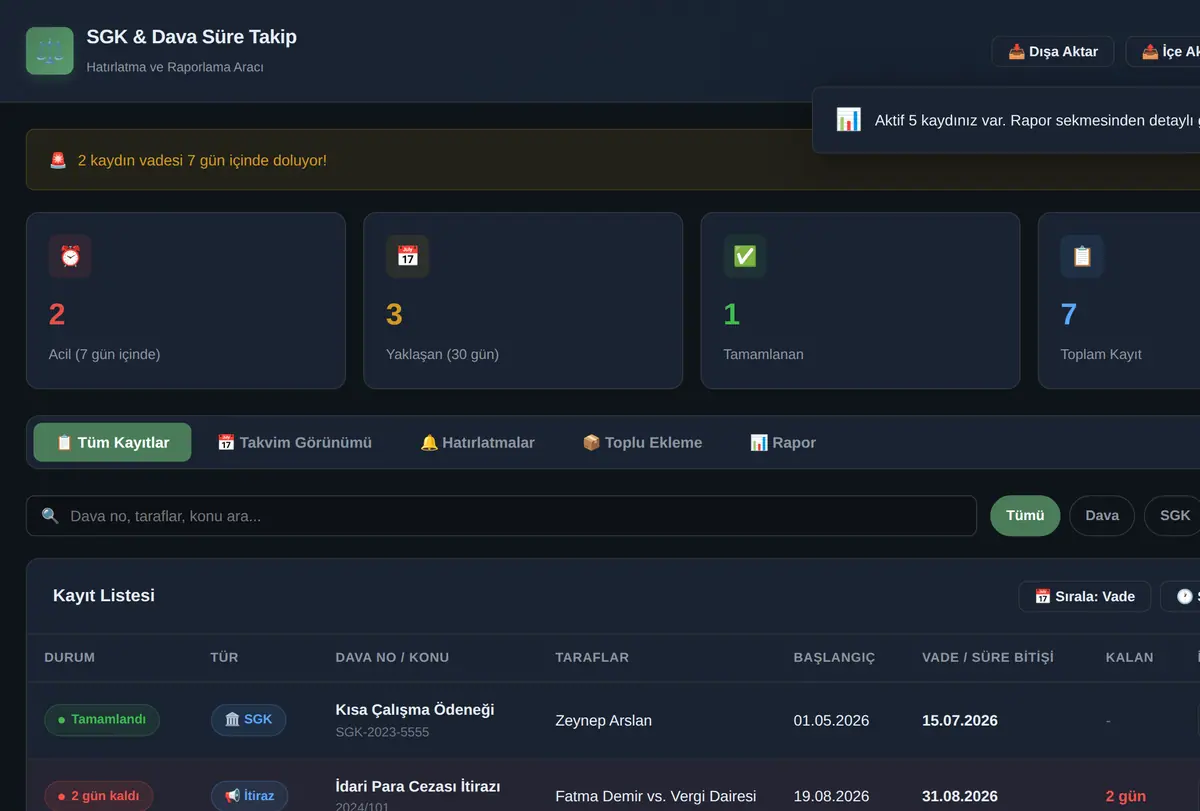The image size is (1200, 811).
Task: Click the SGK type badge in first row
Action: click(x=248, y=720)
